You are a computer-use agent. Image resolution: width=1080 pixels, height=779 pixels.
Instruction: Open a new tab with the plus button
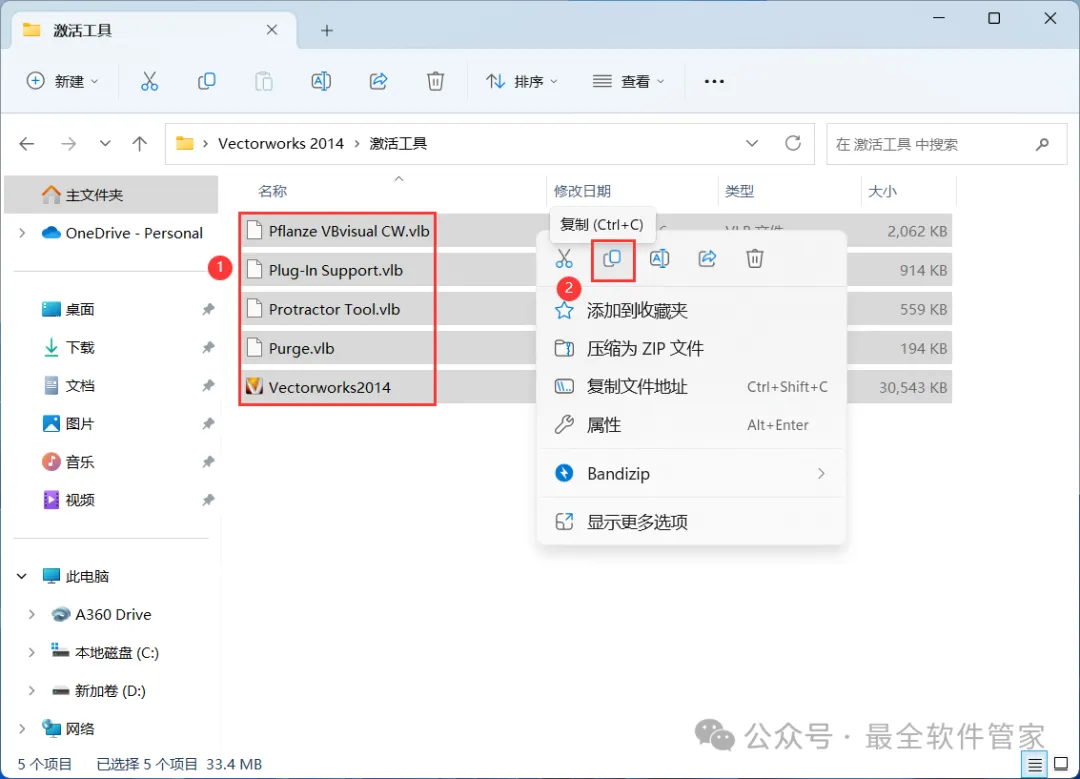pos(327,30)
